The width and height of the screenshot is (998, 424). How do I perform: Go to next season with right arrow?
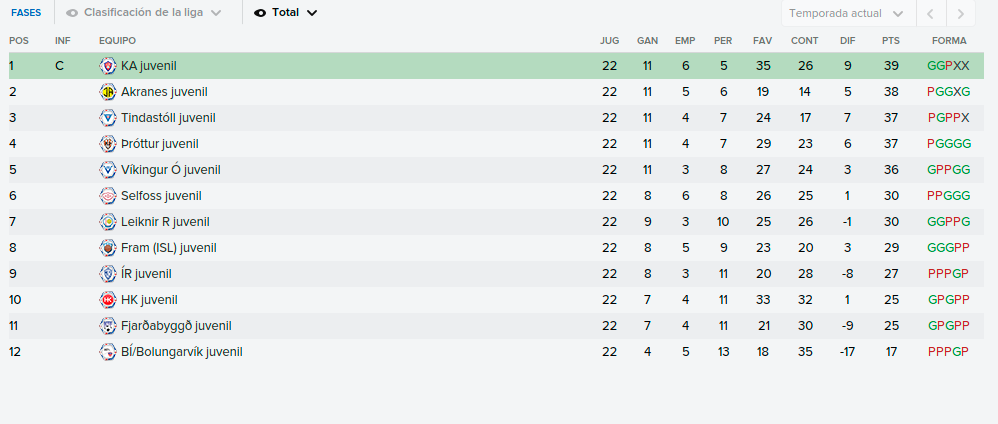(961, 13)
